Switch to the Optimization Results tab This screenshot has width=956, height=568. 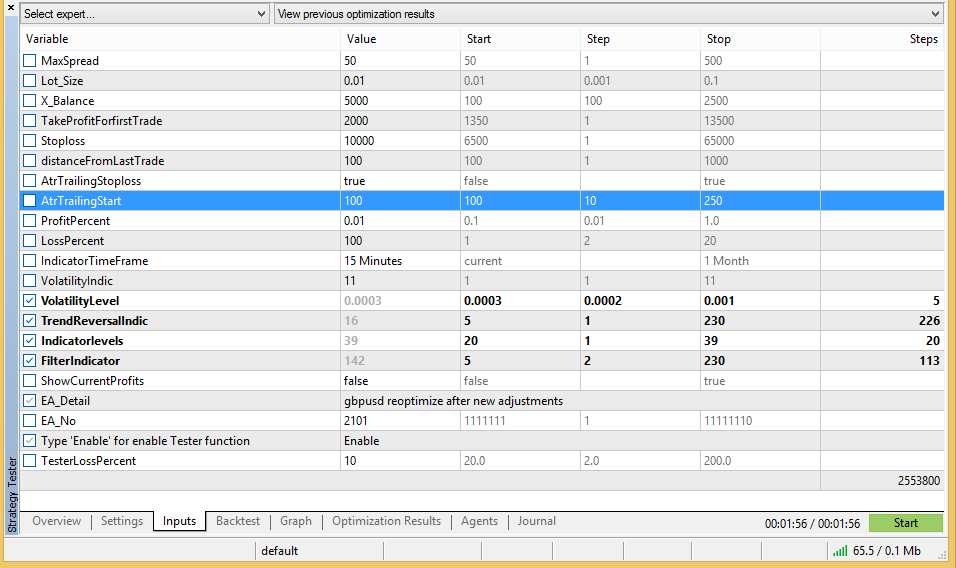click(x=386, y=521)
